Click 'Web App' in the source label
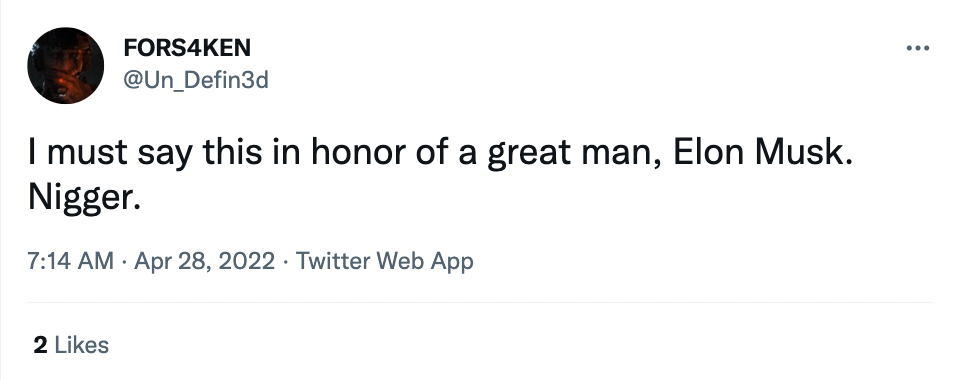This screenshot has height=380, width=958. (x=425, y=261)
